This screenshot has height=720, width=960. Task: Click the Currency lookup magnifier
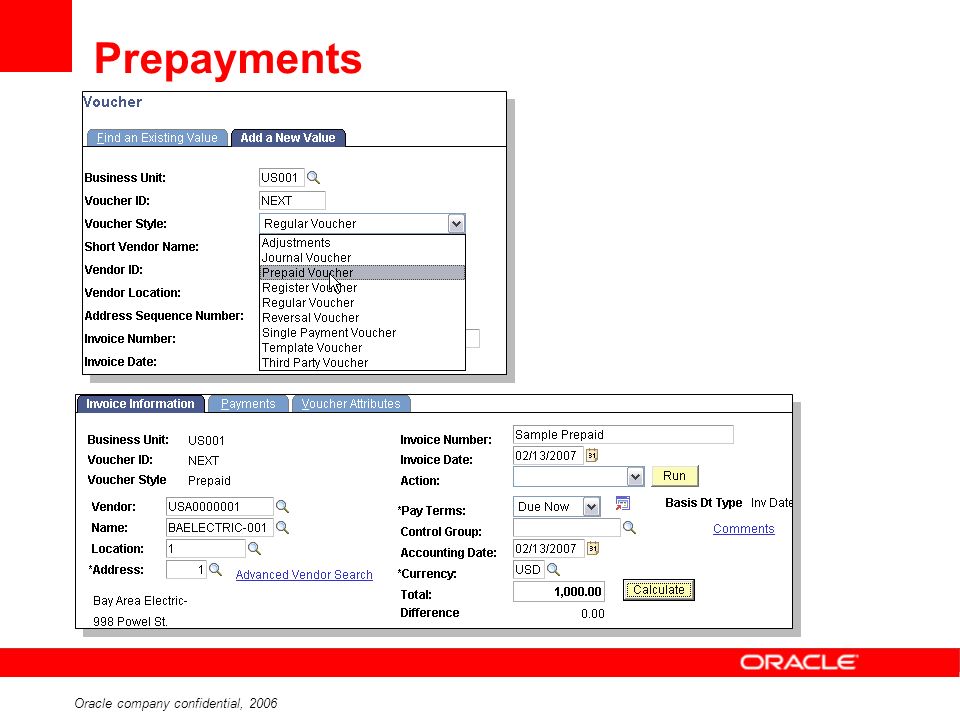click(553, 569)
